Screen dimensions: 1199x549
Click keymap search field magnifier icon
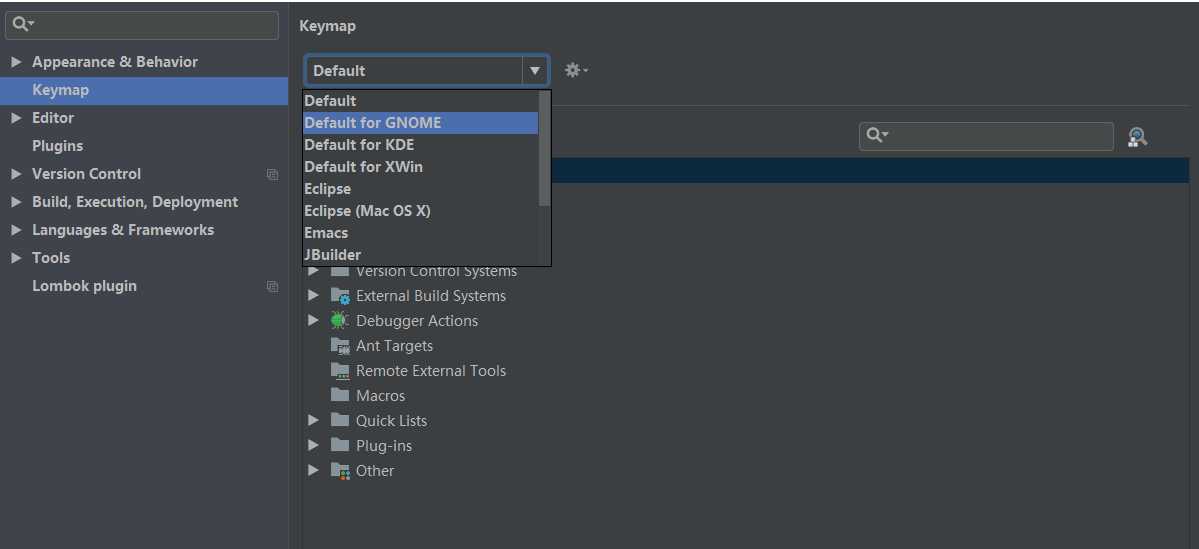click(876, 136)
